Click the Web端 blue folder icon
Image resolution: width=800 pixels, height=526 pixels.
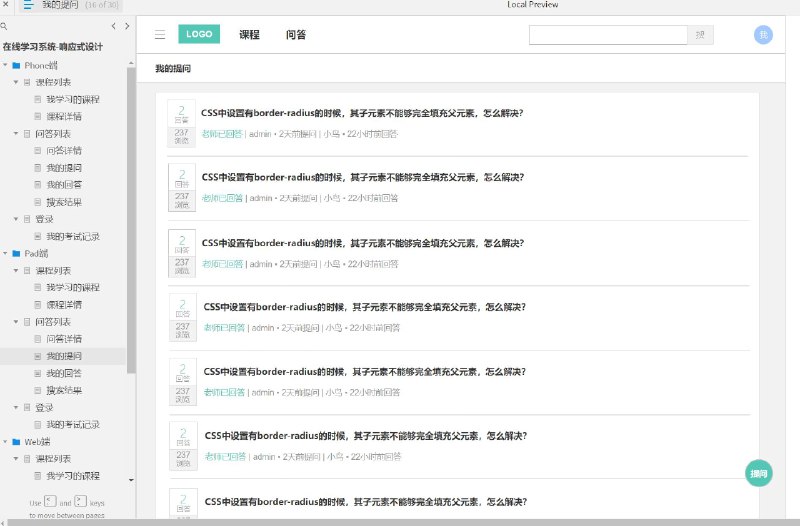16,442
